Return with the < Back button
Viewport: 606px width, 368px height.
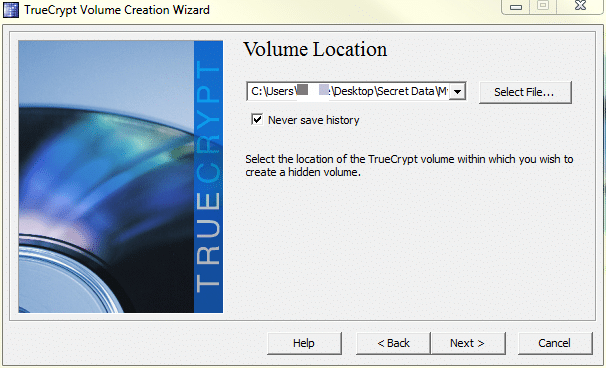coord(393,343)
